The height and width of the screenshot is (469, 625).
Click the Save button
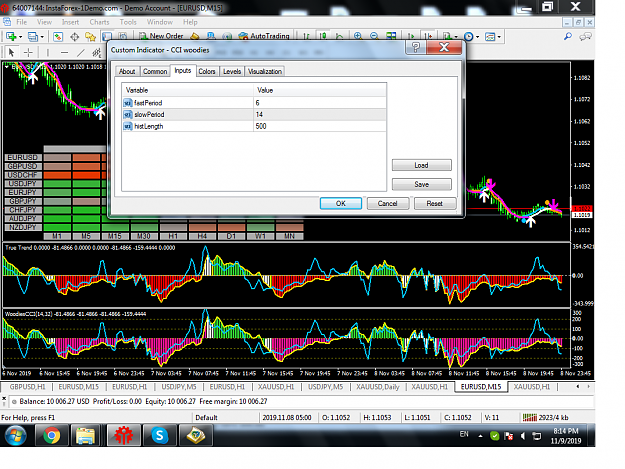pos(421,184)
